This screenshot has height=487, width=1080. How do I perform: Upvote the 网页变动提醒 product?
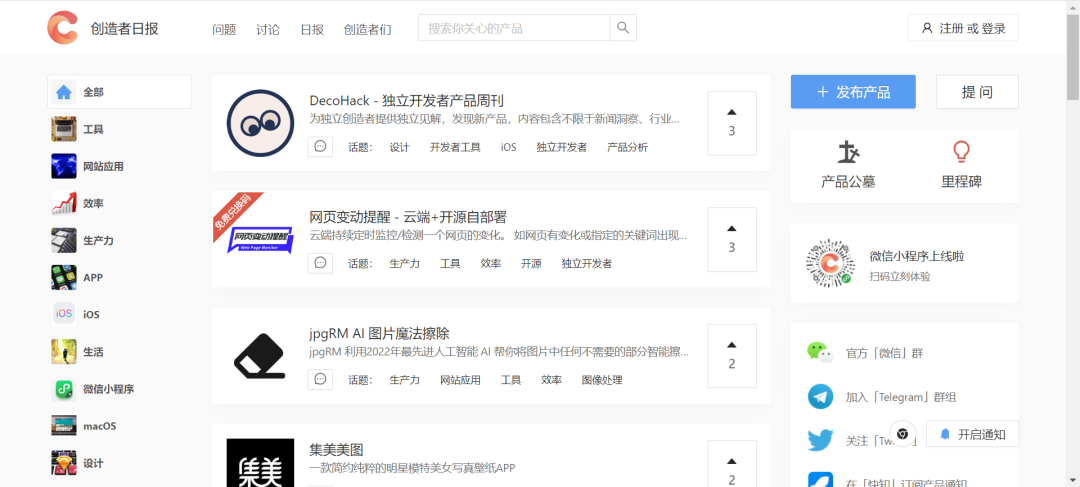[x=731, y=239]
